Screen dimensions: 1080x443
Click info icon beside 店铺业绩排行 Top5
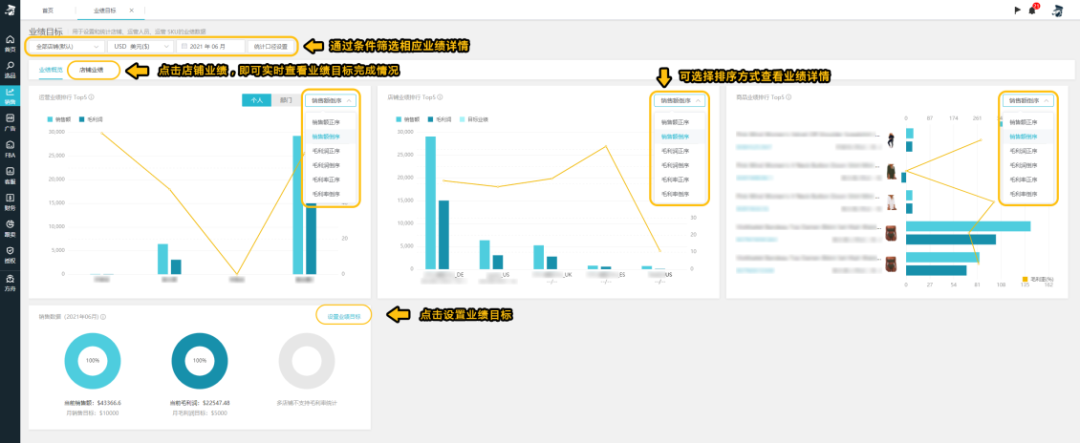(x=440, y=97)
